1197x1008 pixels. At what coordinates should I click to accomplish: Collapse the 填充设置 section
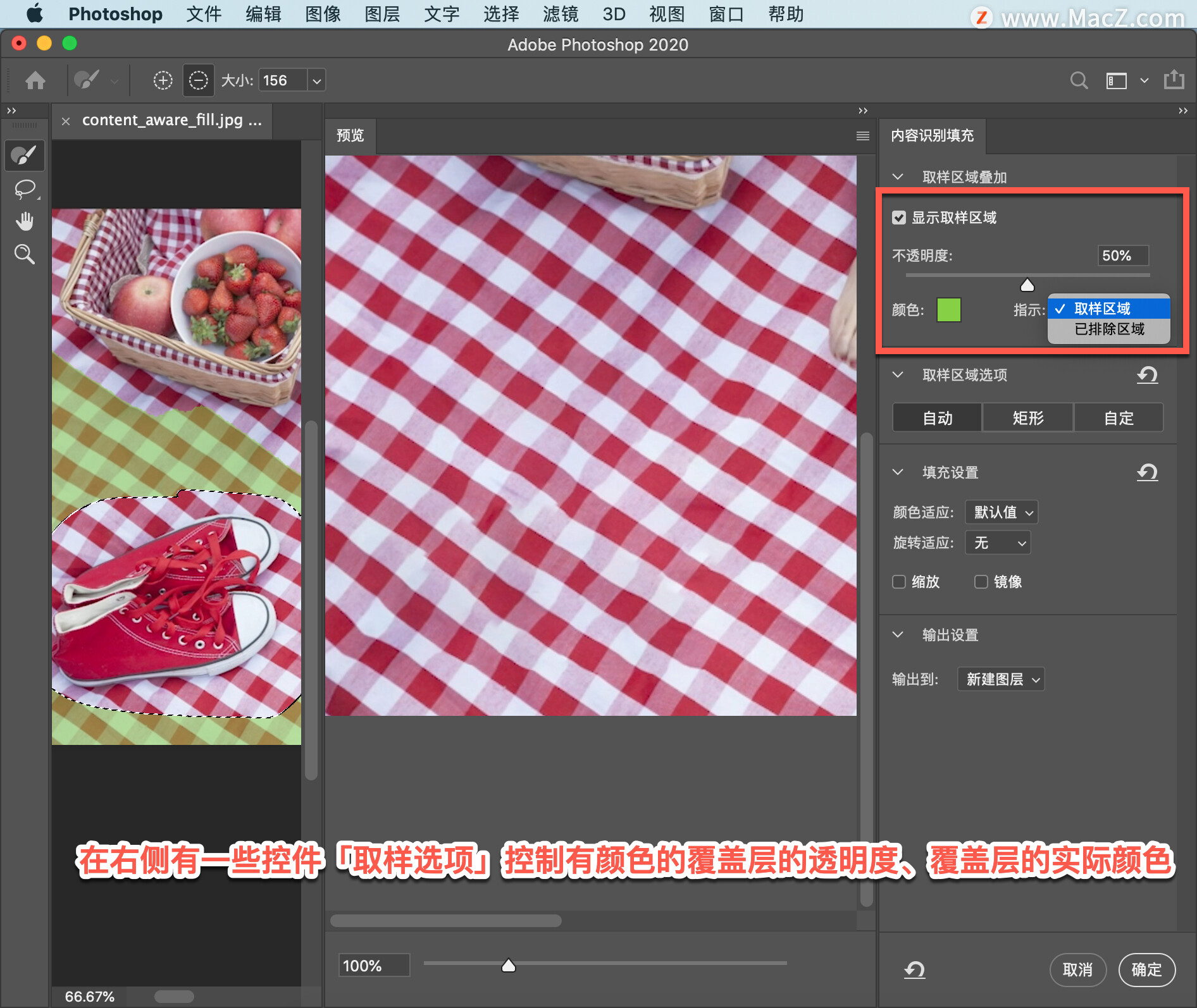click(898, 472)
